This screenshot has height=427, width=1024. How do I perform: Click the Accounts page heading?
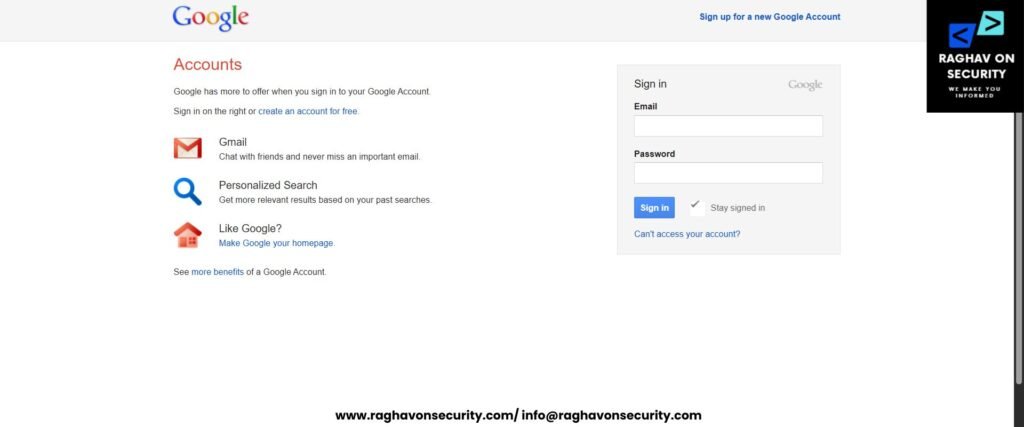208,65
